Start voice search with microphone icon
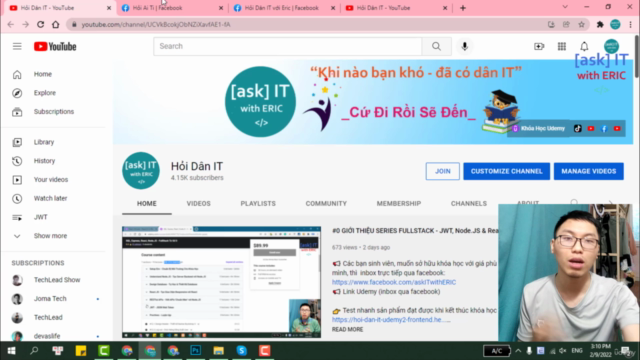The image size is (640, 360). (x=464, y=46)
